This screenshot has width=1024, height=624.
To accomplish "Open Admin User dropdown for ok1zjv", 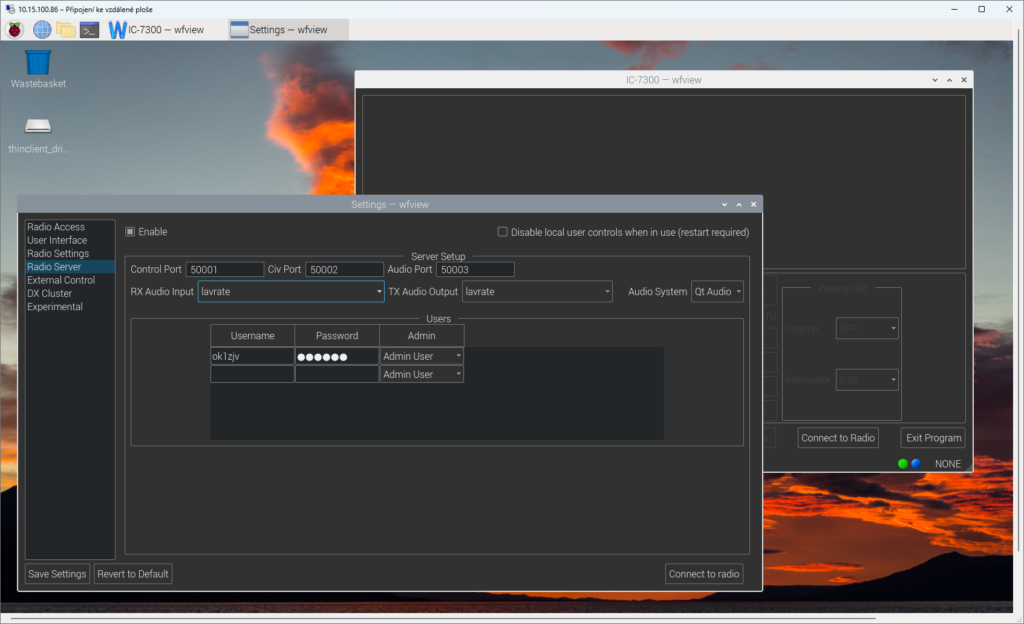I will coord(421,356).
